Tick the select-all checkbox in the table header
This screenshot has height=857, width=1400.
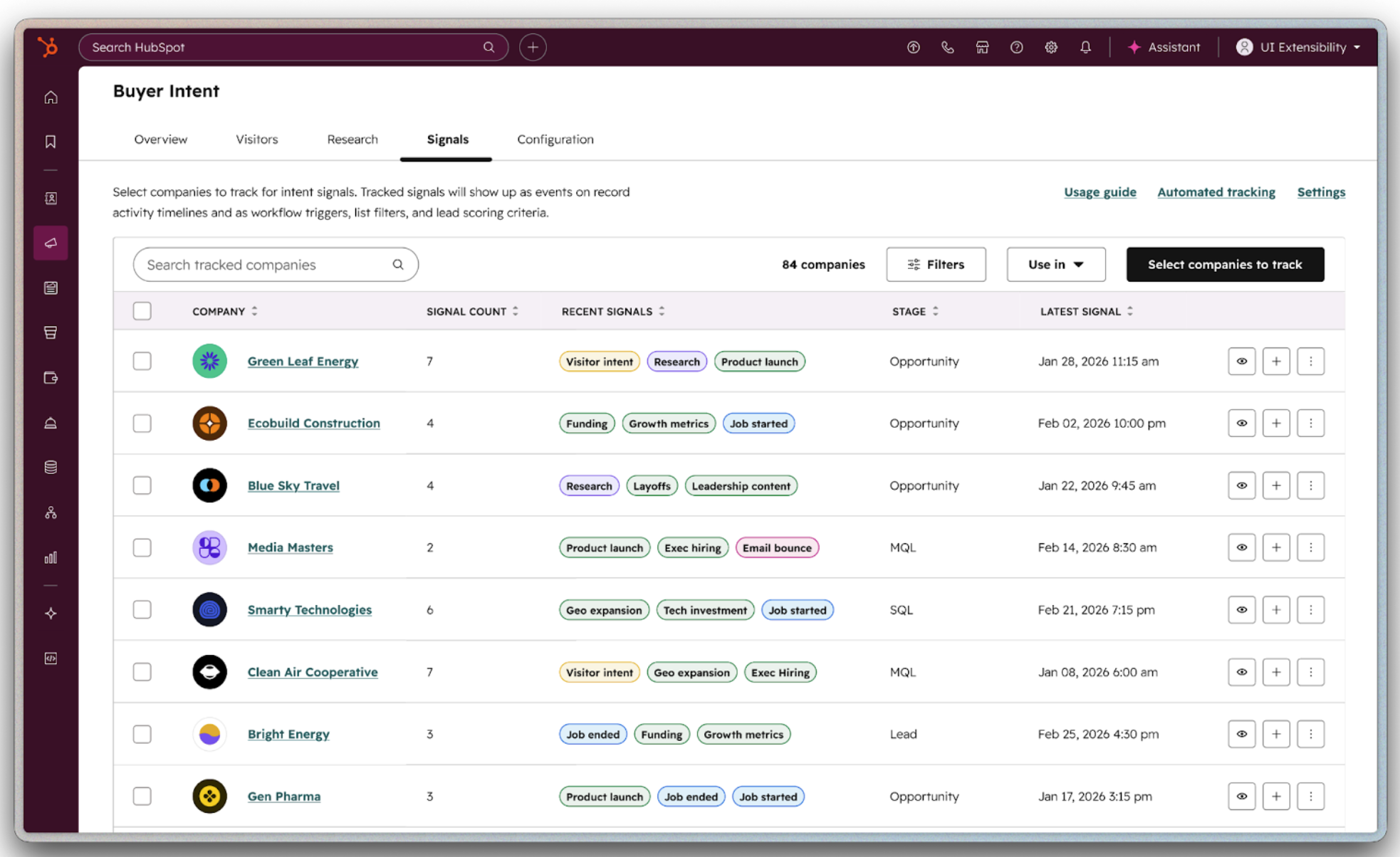142,311
